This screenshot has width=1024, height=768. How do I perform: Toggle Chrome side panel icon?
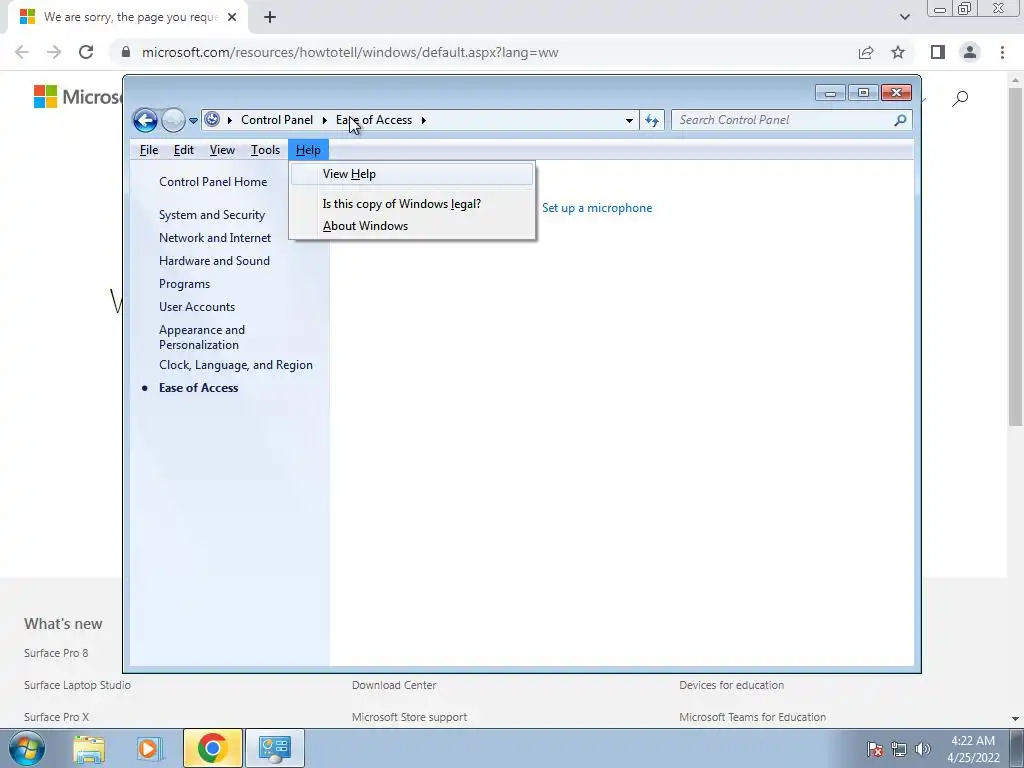[x=938, y=52]
